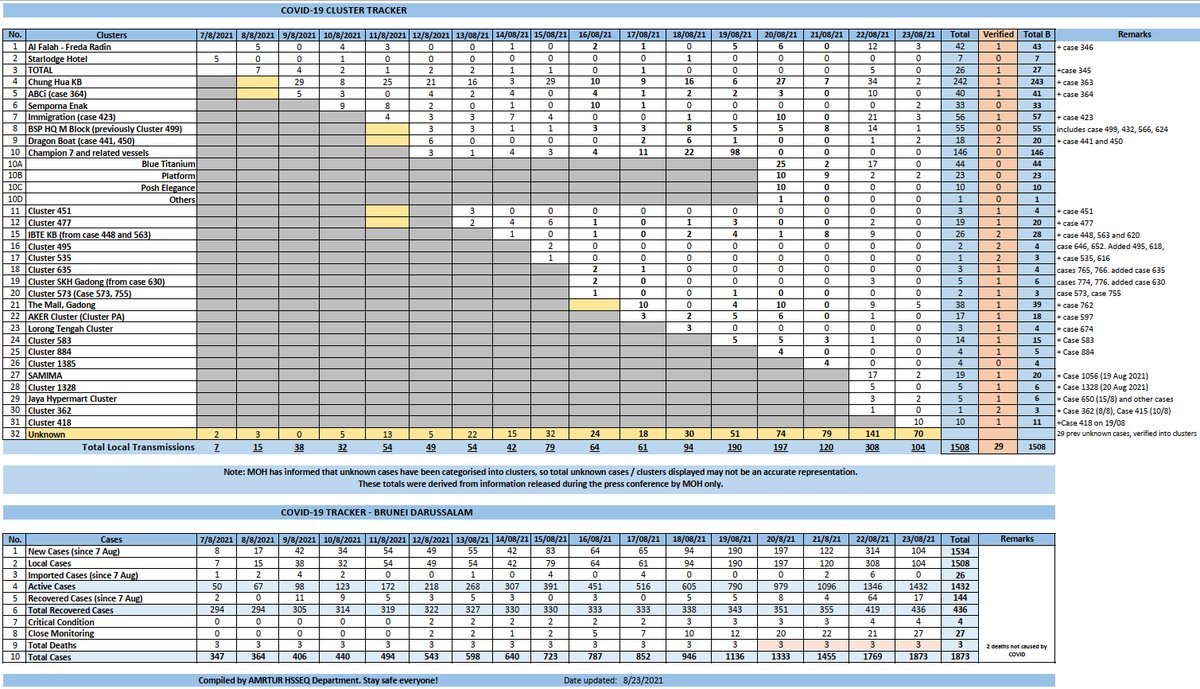Select the 'Chung Hua KB' row label
The height and width of the screenshot is (689, 1200).
(x=110, y=83)
